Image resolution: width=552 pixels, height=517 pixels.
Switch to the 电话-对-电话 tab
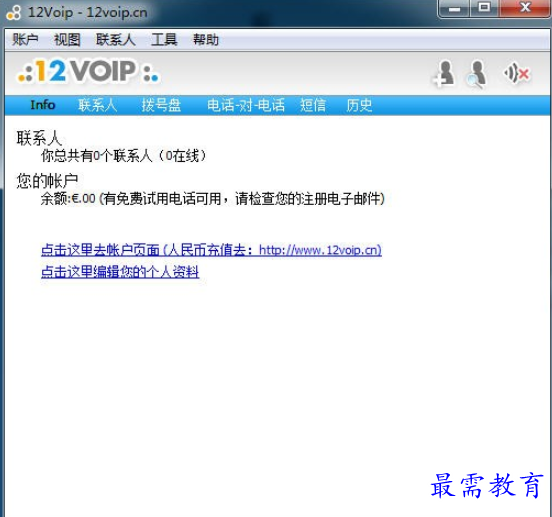[x=246, y=105]
